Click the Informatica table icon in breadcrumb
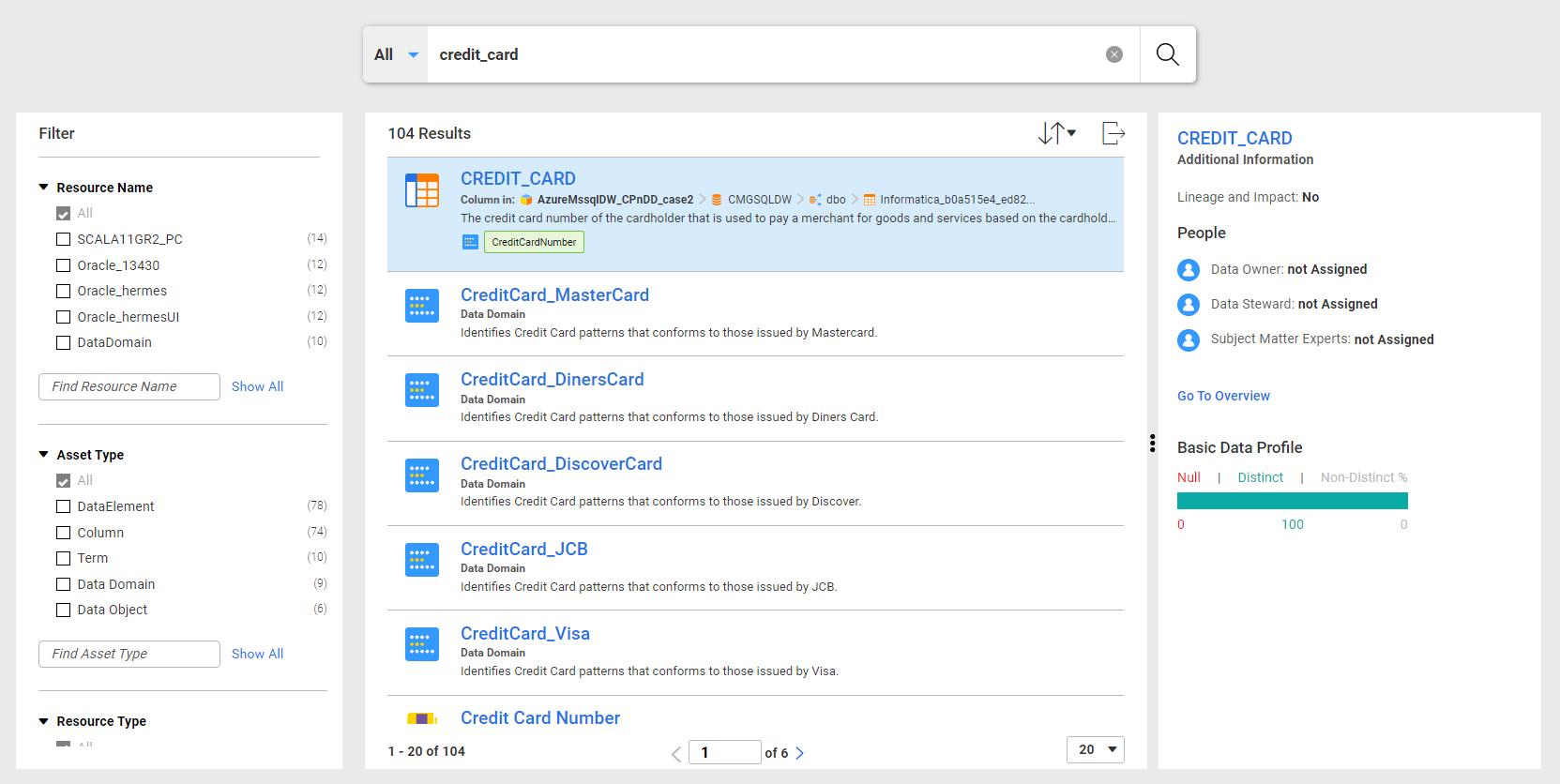The image size is (1560, 784). 870,200
